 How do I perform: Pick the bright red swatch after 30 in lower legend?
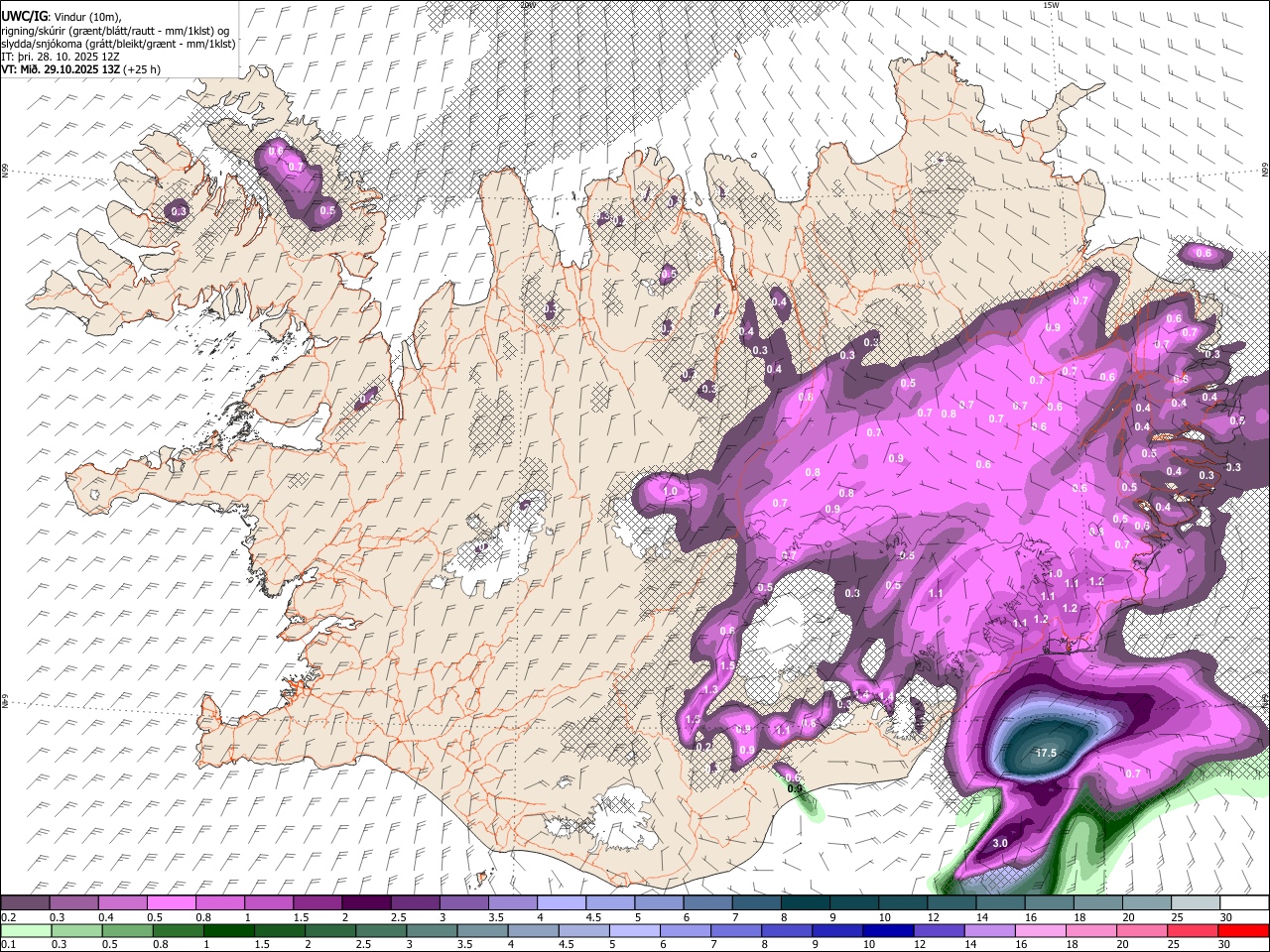click(x=1242, y=931)
